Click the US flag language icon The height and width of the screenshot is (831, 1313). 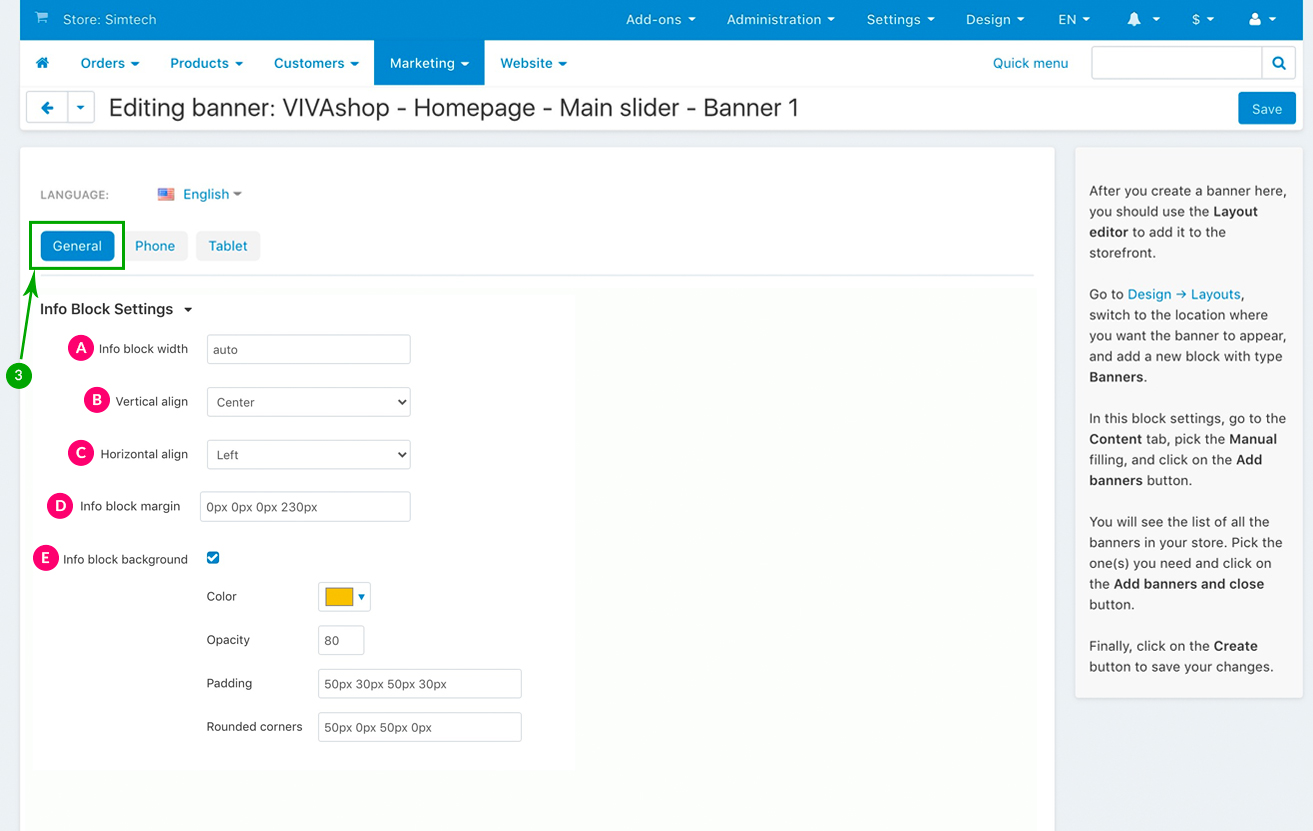(x=166, y=194)
